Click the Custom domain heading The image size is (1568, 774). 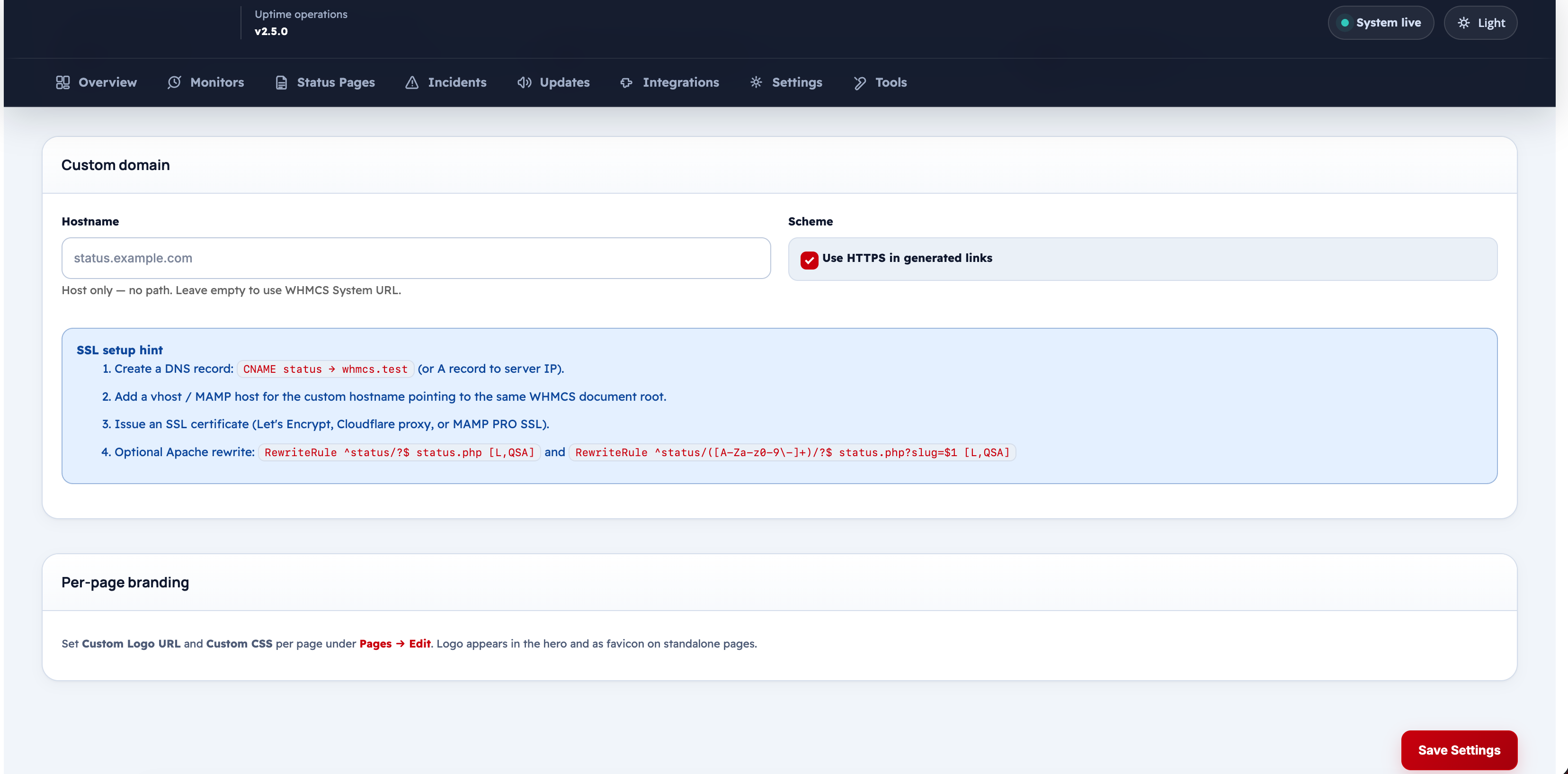pyautogui.click(x=116, y=165)
